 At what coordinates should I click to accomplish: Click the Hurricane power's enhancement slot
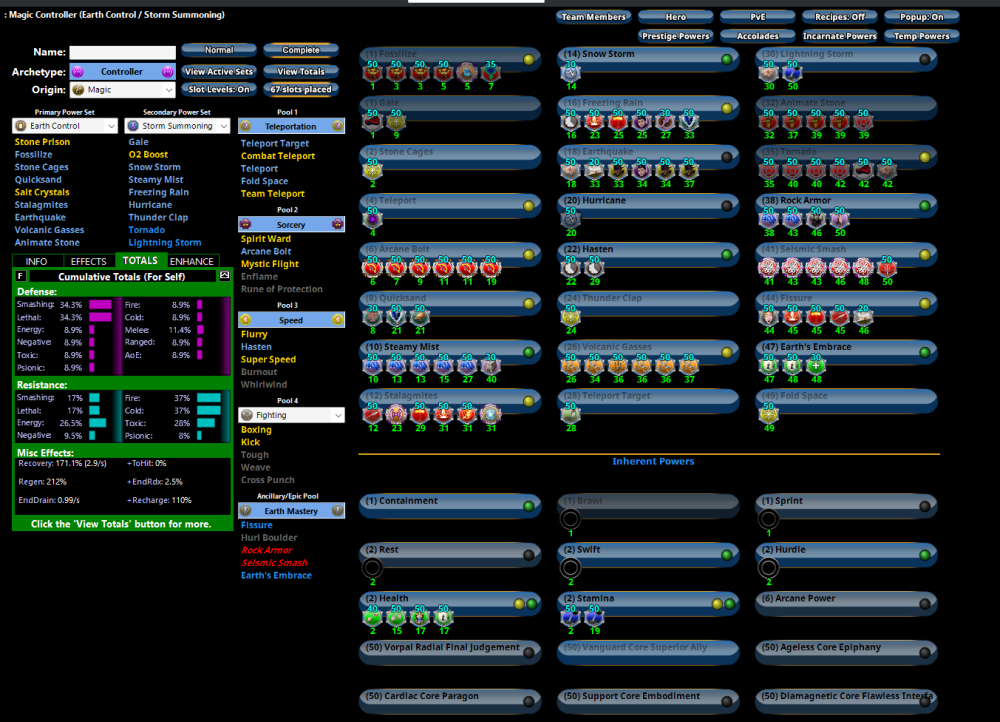[570, 219]
